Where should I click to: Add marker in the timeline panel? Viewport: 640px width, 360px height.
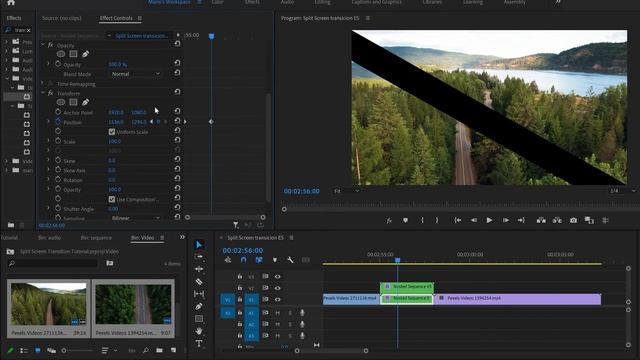[275, 260]
